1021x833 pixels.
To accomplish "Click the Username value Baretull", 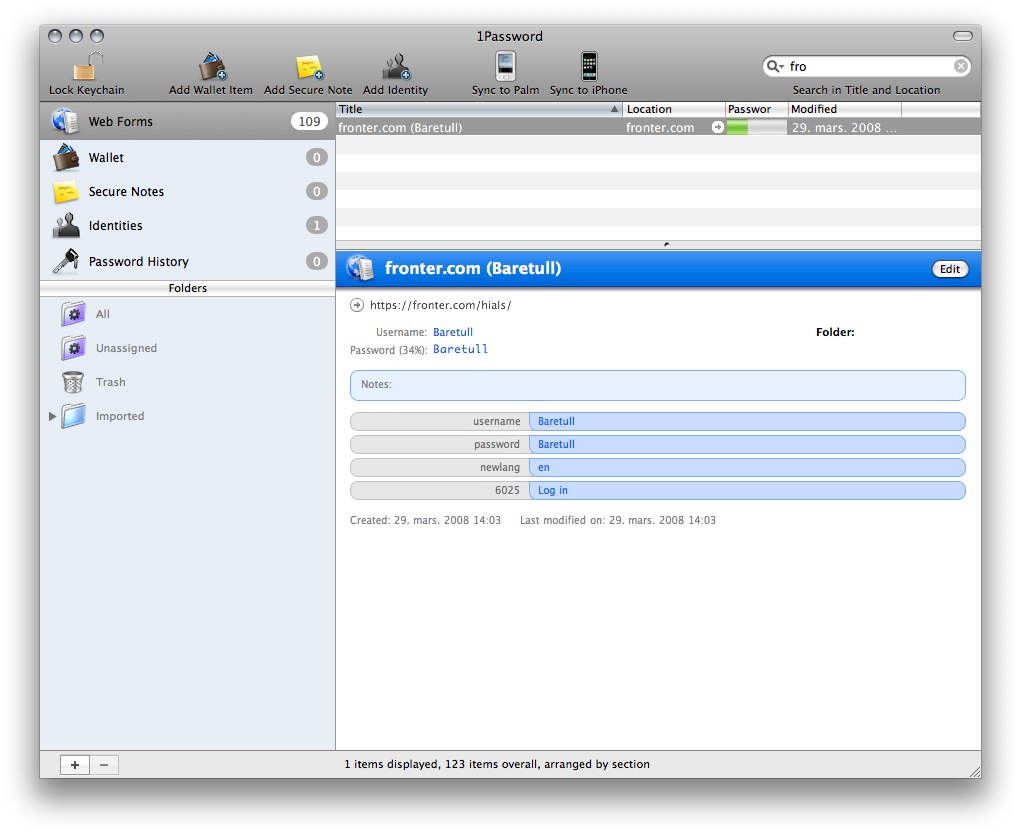I will click(453, 332).
